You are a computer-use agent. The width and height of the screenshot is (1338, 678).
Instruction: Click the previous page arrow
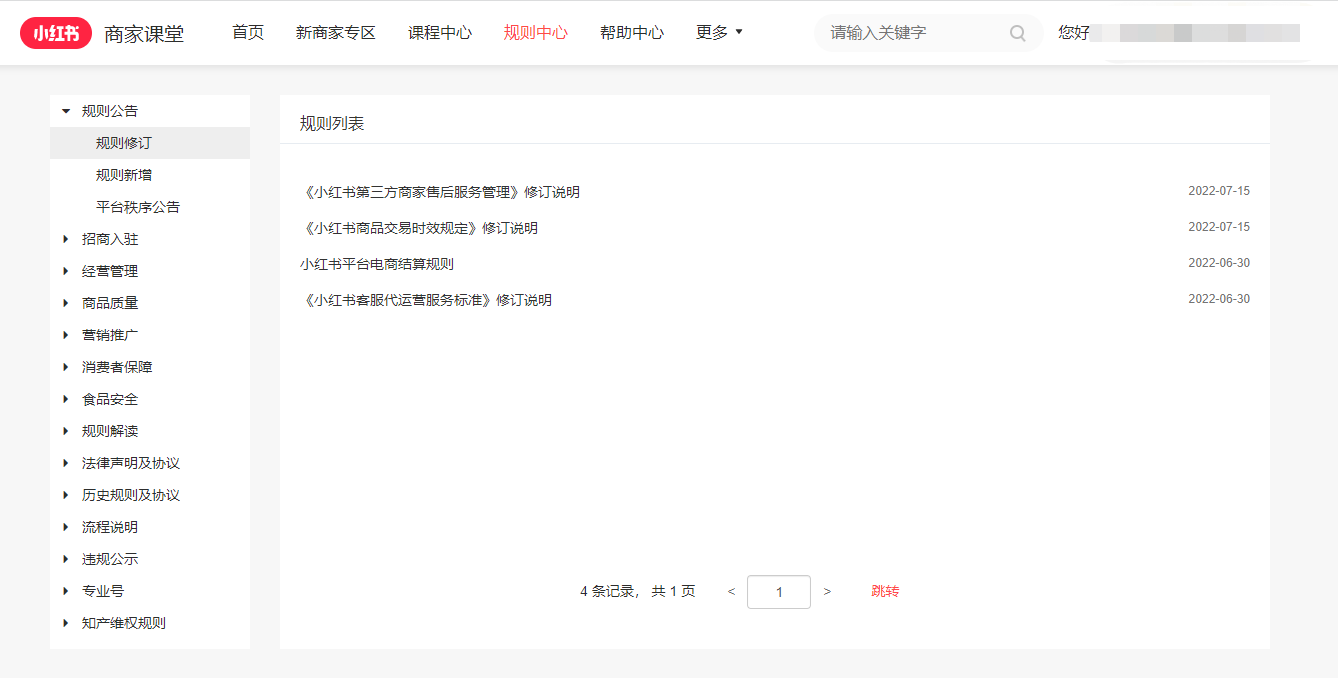731,591
